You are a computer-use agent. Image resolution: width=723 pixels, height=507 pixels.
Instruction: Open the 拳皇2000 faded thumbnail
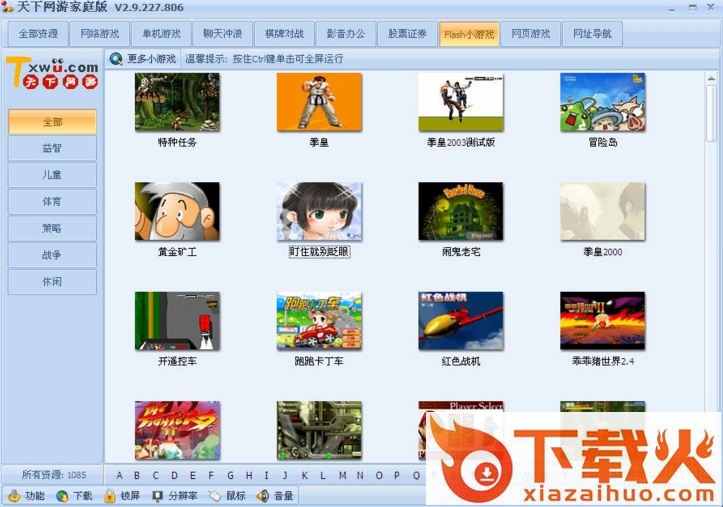[x=603, y=211]
